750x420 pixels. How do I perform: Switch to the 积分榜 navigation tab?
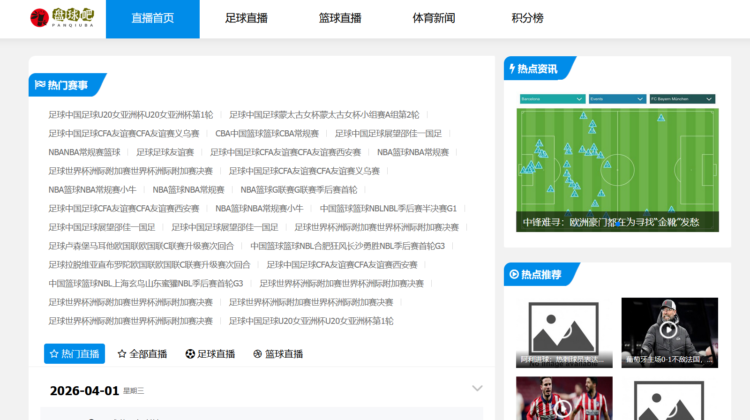coord(527,18)
